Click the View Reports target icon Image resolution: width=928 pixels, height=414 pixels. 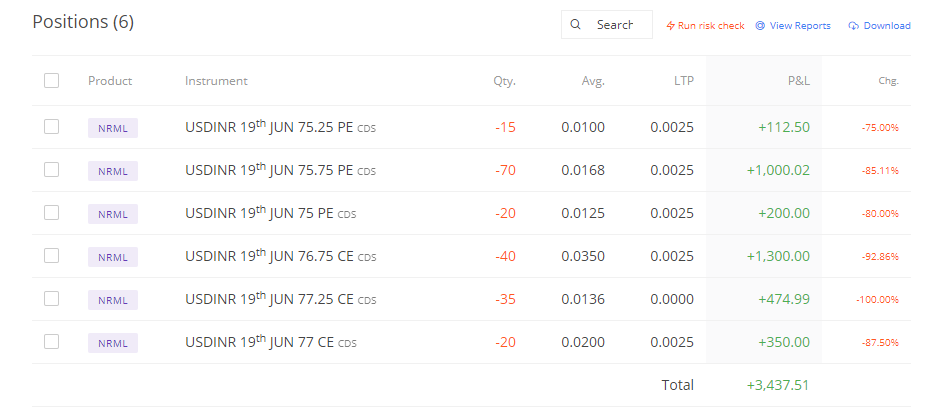click(x=760, y=26)
